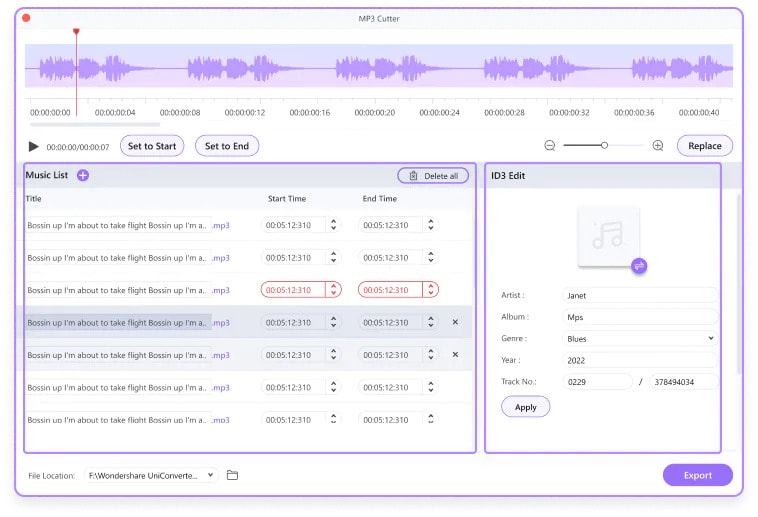
Task: Click the Title column header
Action: point(33,198)
